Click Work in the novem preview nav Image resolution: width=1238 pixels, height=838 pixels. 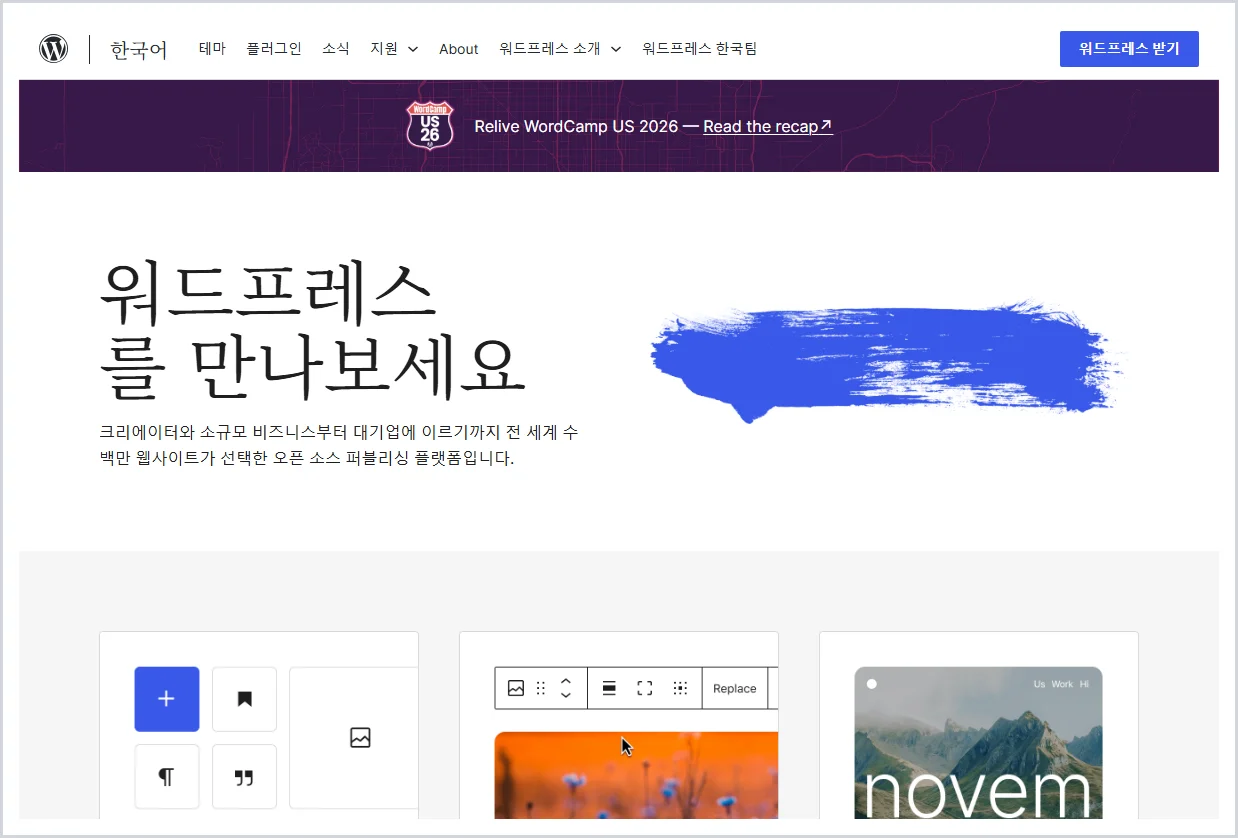coord(1062,684)
